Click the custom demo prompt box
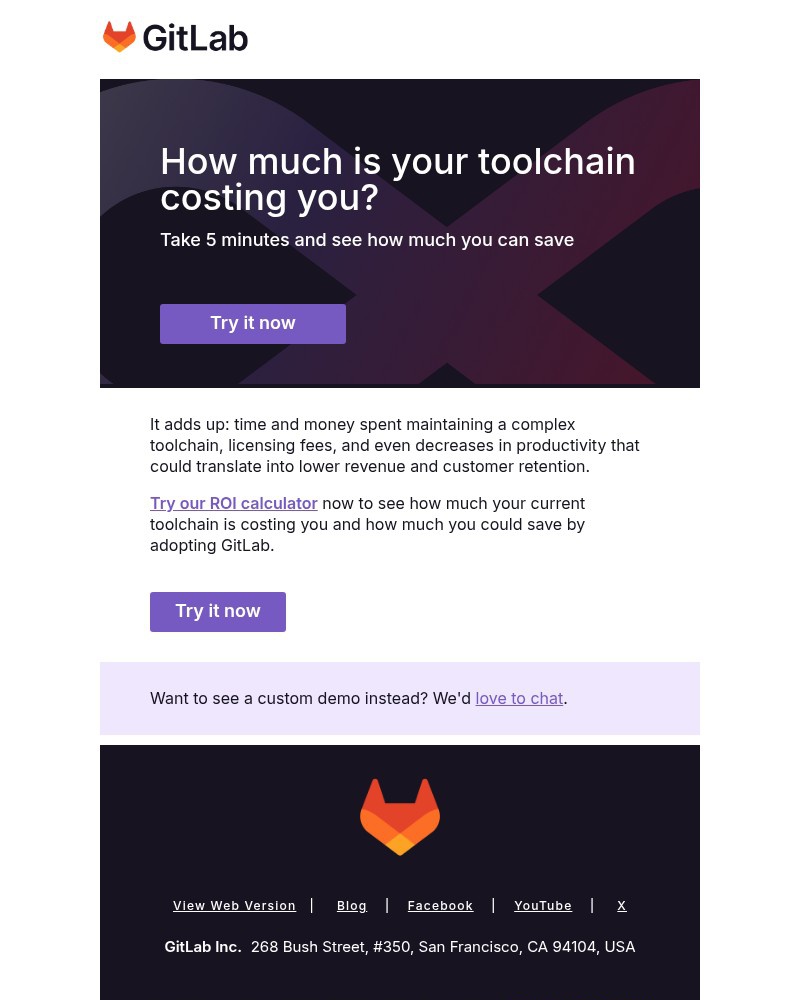 coord(400,698)
